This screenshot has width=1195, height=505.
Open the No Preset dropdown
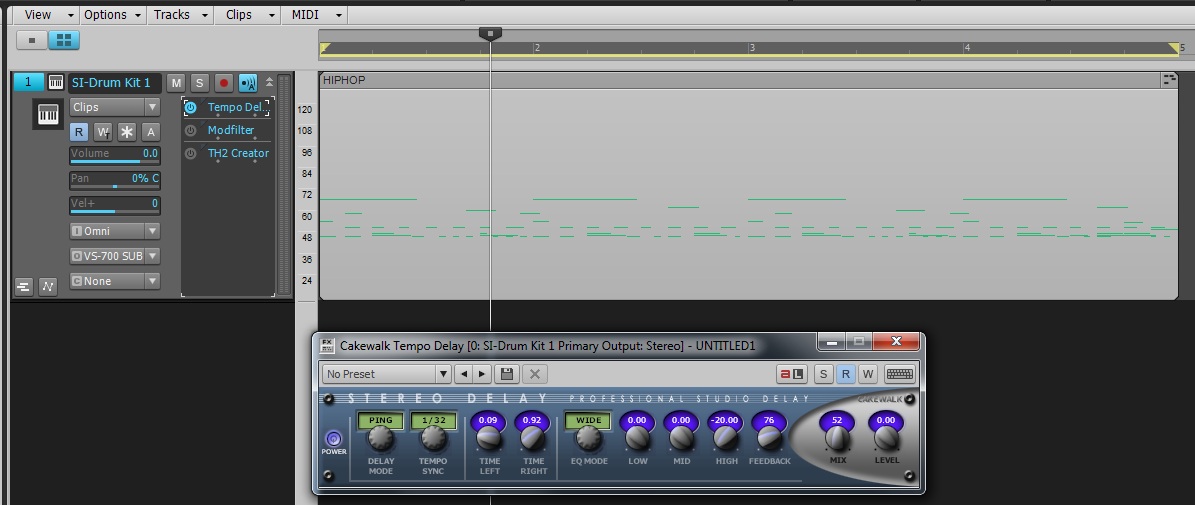pos(387,374)
